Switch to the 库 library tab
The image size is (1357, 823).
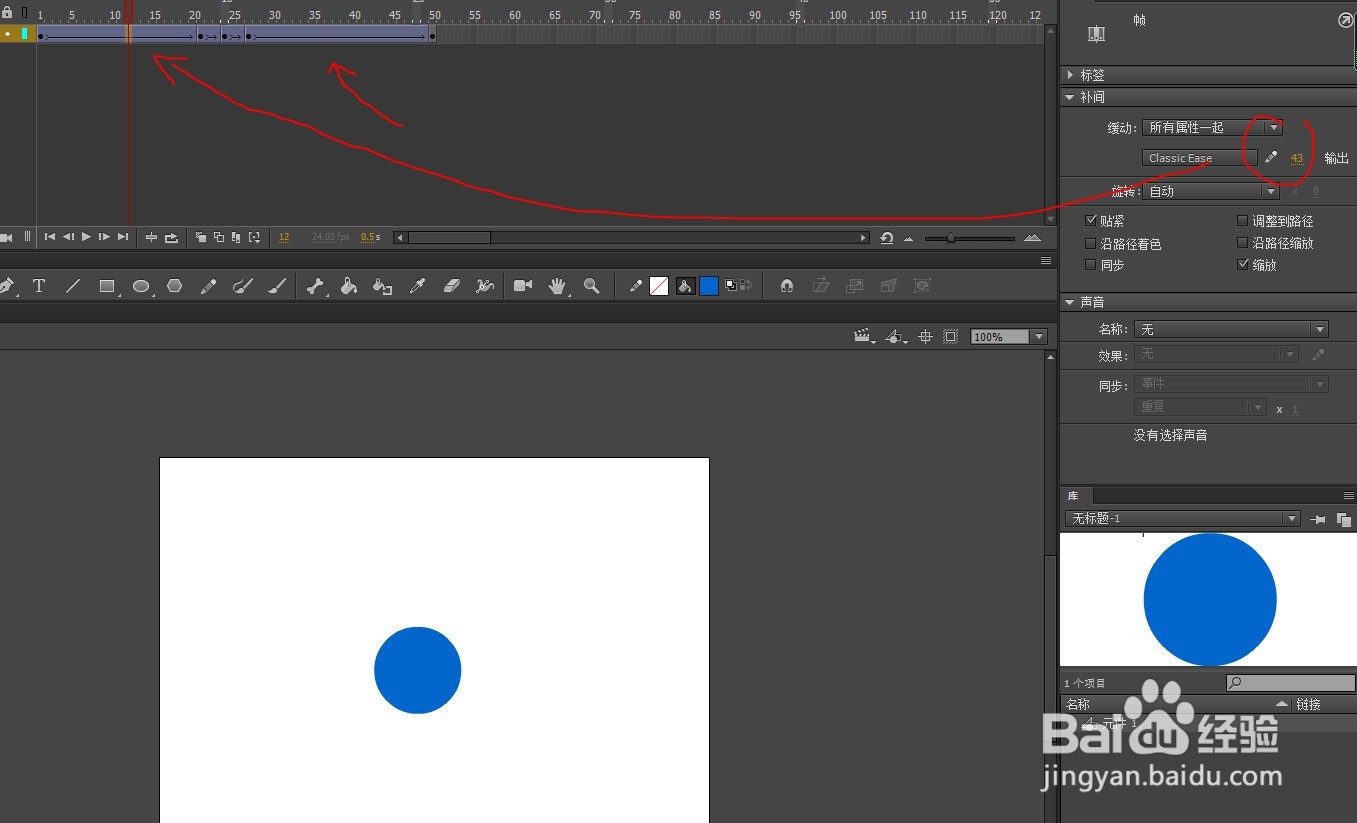click(x=1073, y=496)
